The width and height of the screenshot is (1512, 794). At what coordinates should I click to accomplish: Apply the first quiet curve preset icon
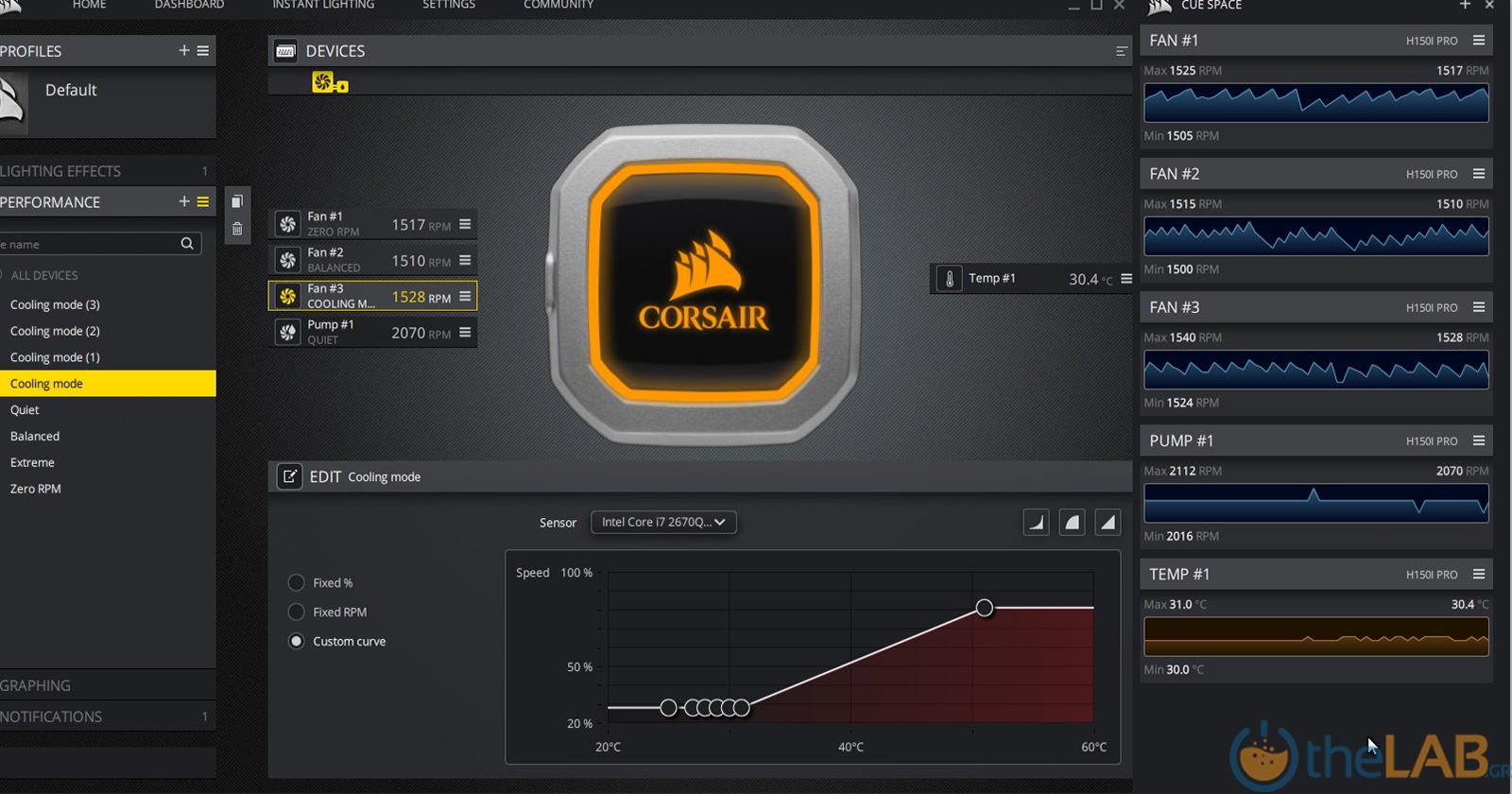click(x=1037, y=522)
